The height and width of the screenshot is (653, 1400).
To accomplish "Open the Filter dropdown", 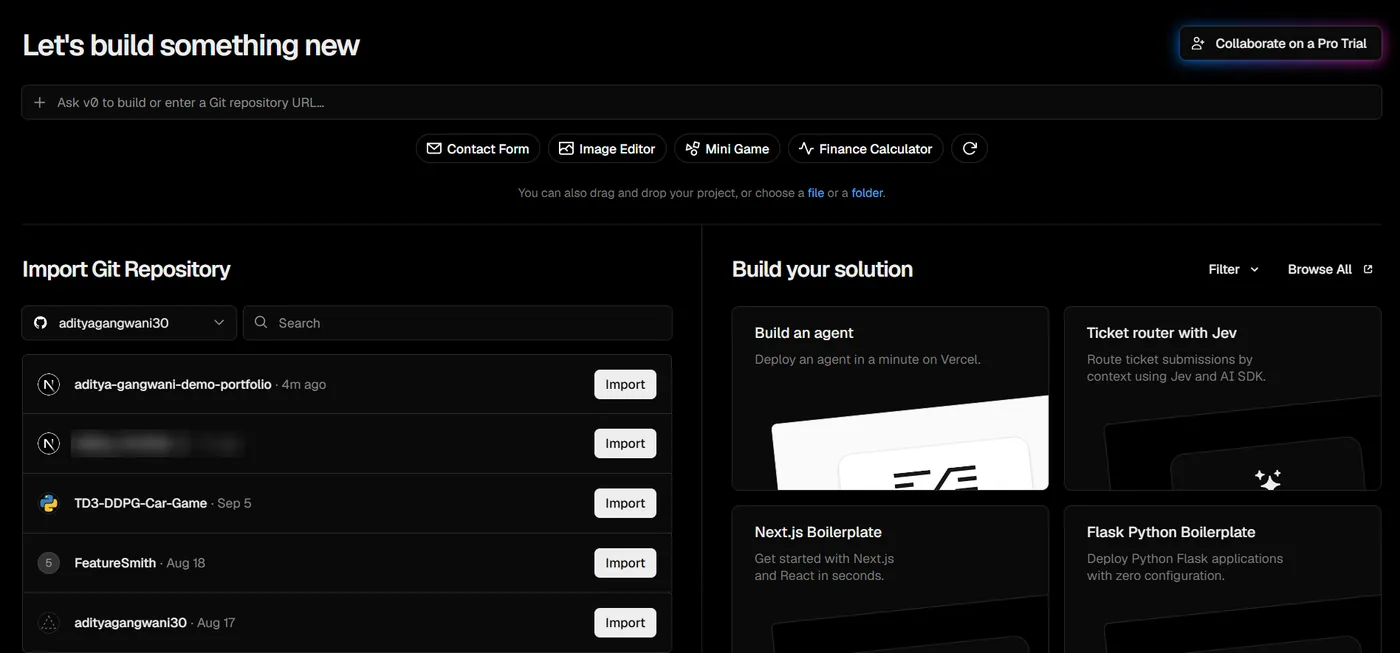I will [x=1233, y=269].
